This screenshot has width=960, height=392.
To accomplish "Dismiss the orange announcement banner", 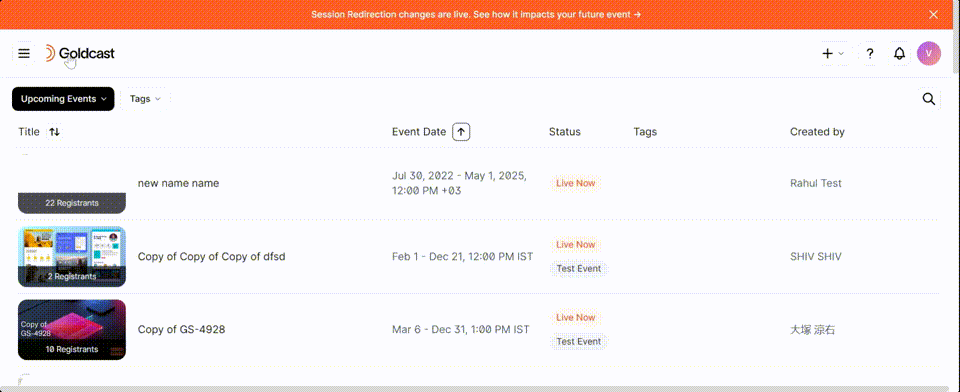I will (x=934, y=14).
